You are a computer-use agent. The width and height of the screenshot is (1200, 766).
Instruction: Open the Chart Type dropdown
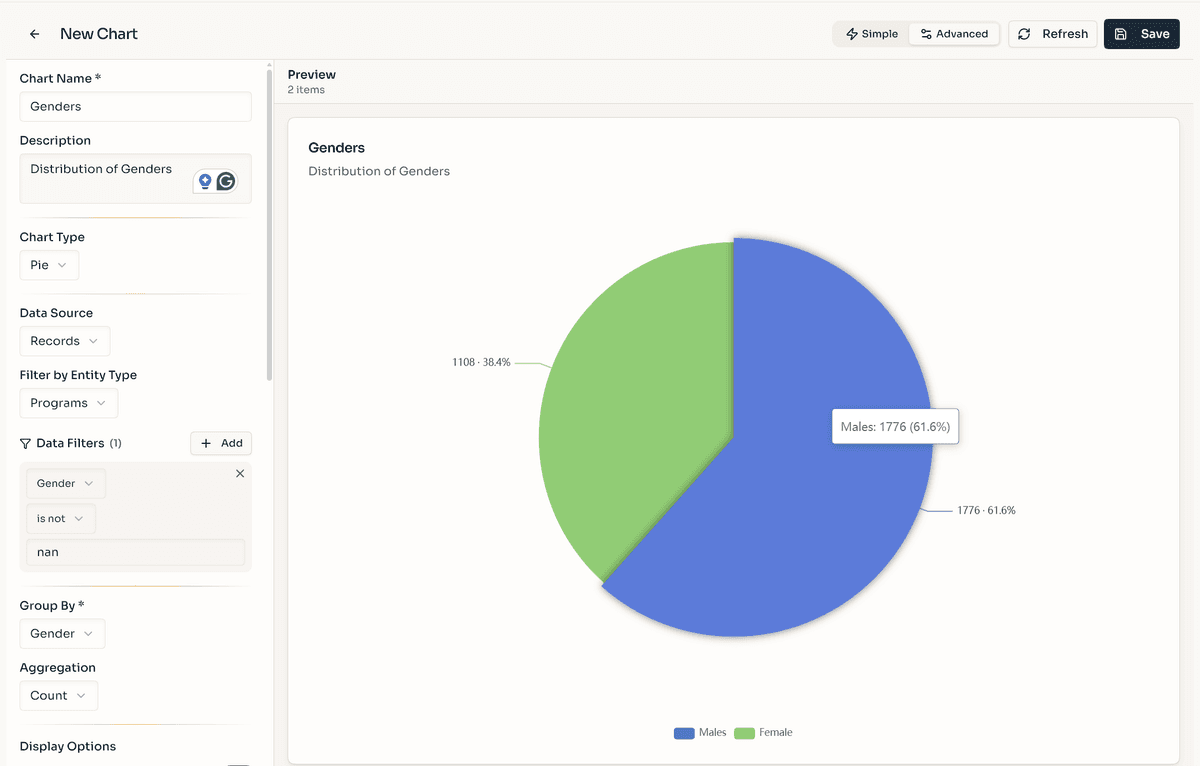[x=49, y=265]
